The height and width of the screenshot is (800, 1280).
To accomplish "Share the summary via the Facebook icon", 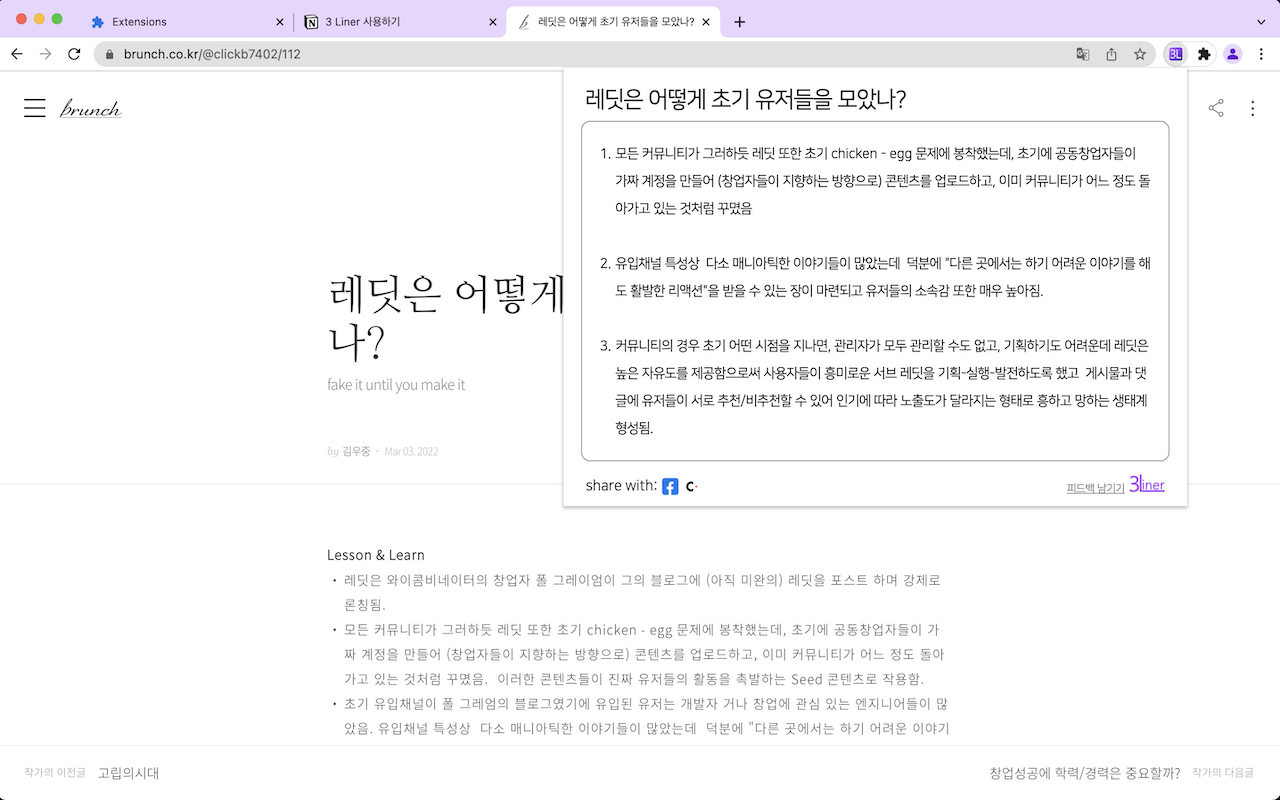I will click(670, 487).
